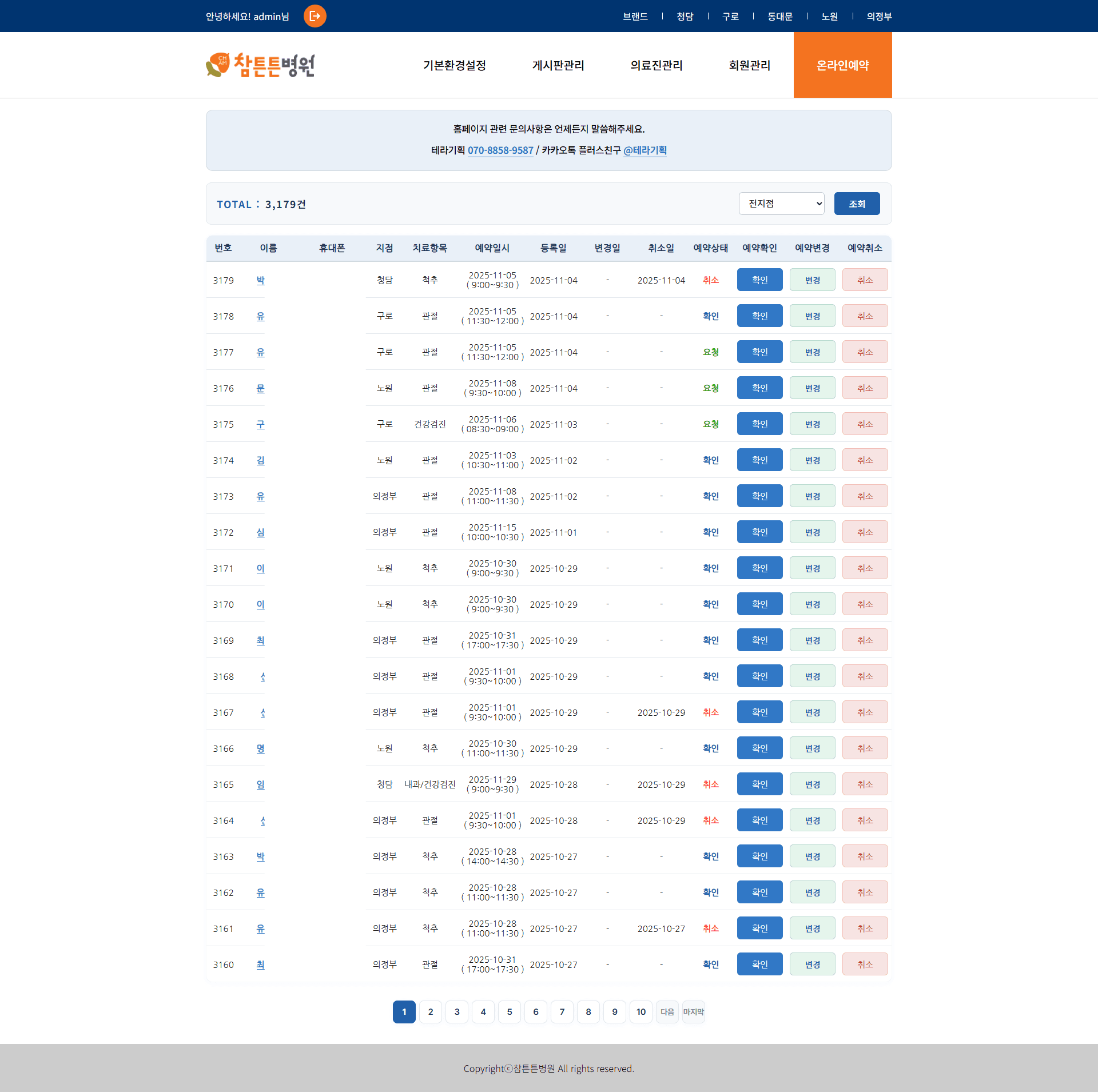
Task: Select 의정부 branch in top bar
Action: click(879, 17)
